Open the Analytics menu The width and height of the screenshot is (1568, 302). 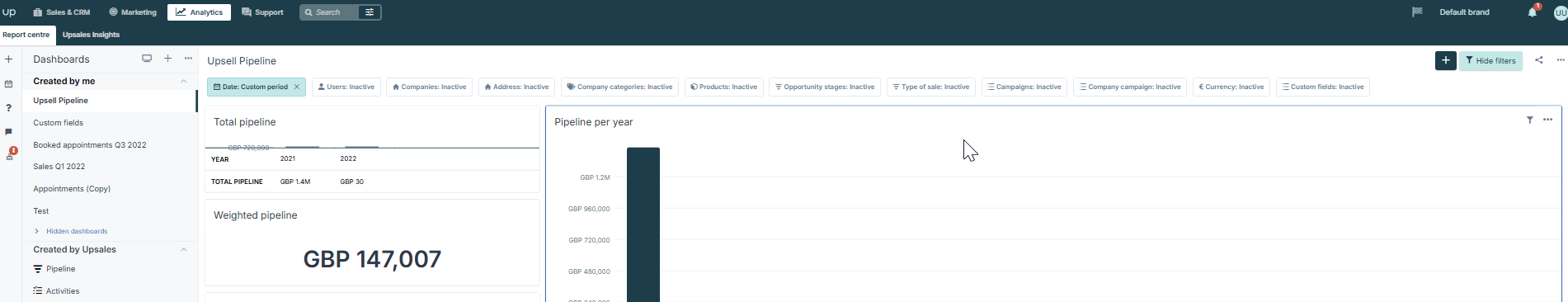pyautogui.click(x=199, y=12)
